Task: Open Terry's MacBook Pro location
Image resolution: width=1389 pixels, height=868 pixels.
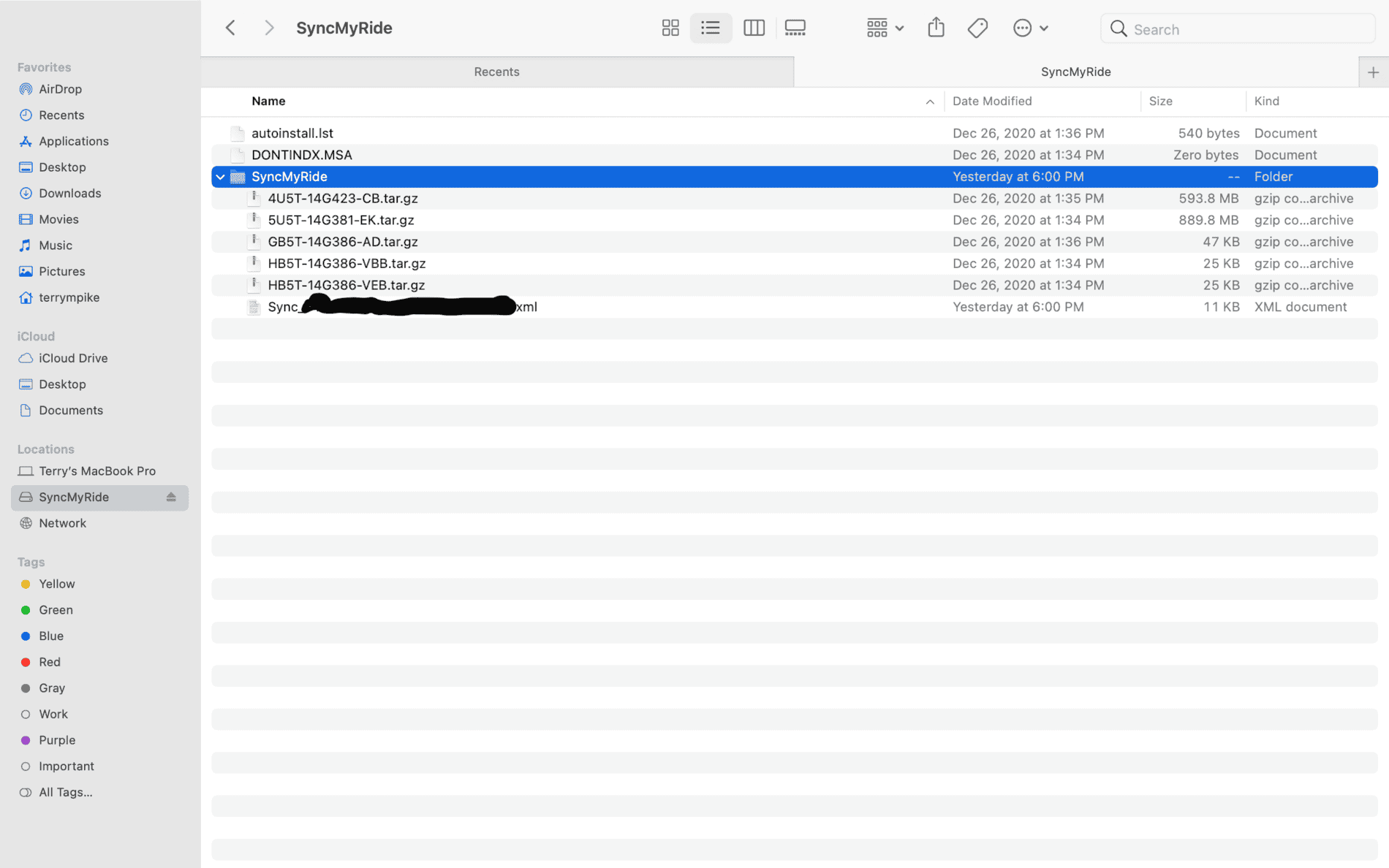Action: pyautogui.click(x=97, y=471)
